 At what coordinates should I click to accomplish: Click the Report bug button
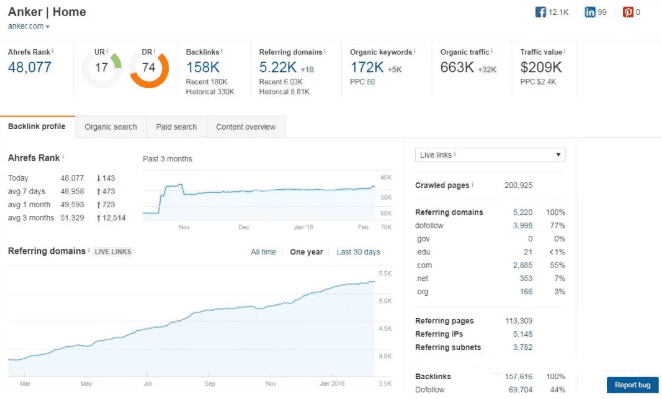tap(632, 385)
